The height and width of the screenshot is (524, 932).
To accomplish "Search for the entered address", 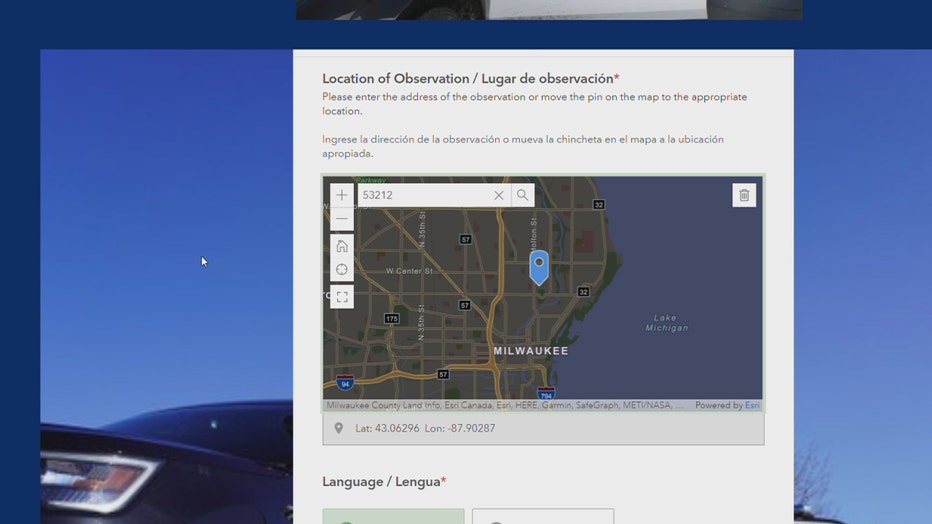I will (x=522, y=195).
